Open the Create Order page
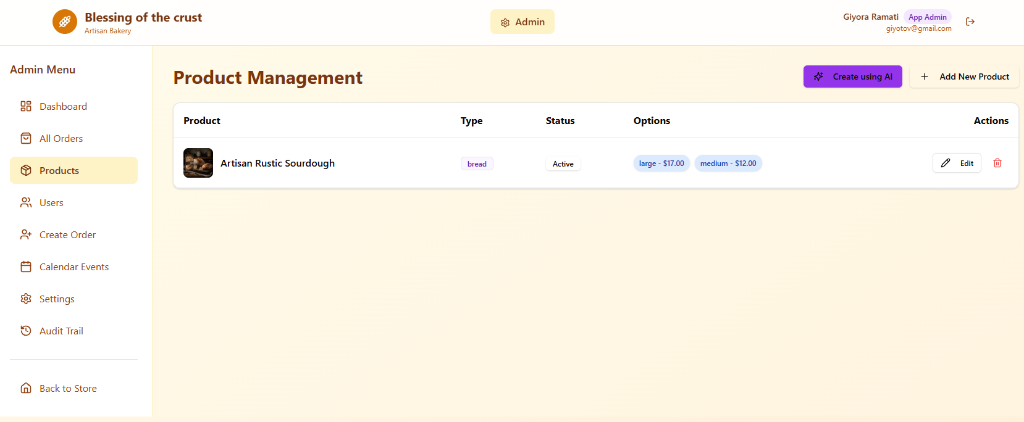The image size is (1024, 422). pyautogui.click(x=74, y=235)
